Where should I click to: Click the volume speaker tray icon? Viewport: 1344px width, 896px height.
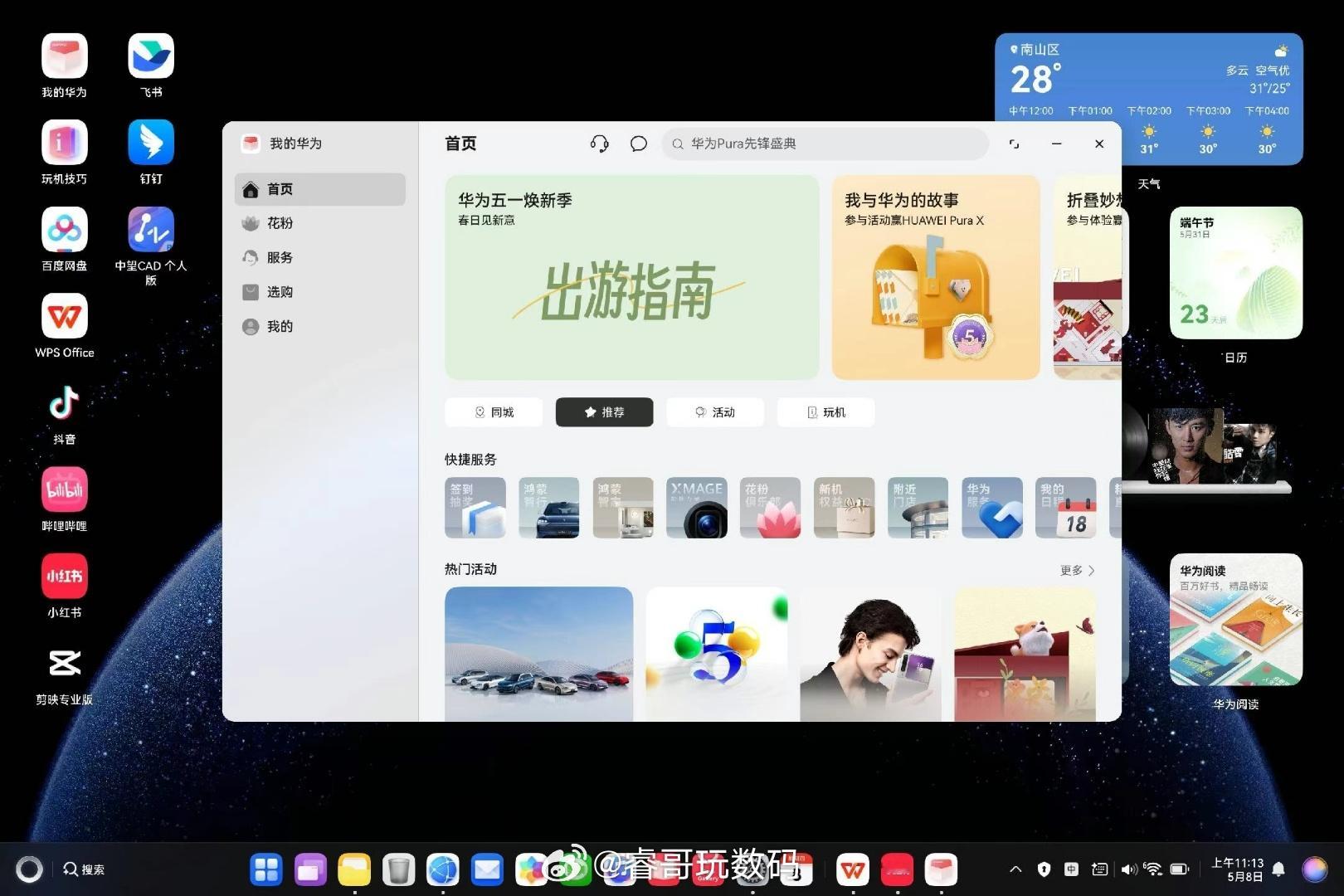click(1128, 869)
